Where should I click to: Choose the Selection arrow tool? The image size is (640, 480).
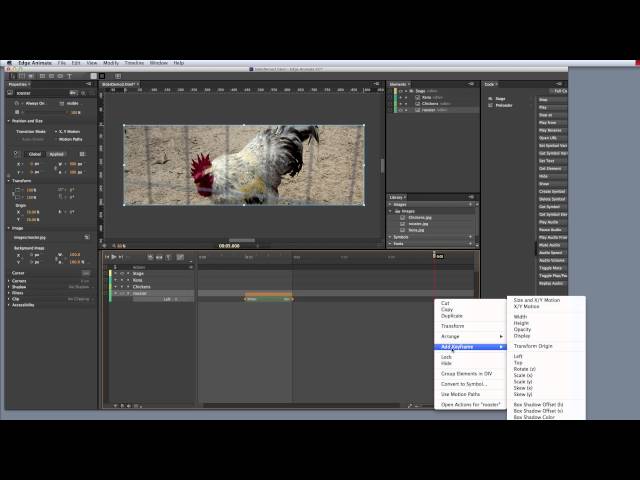[x=13, y=76]
